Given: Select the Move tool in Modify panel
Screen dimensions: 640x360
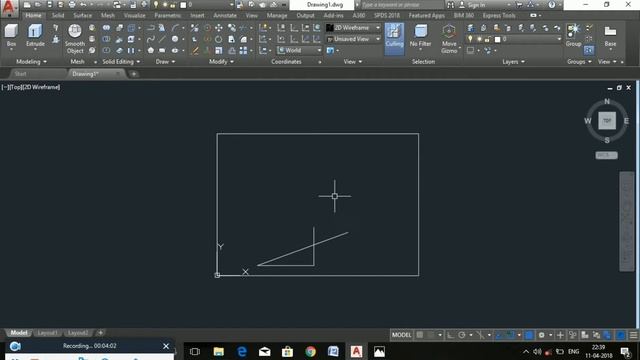Looking at the screenshot, I should pos(219,28).
